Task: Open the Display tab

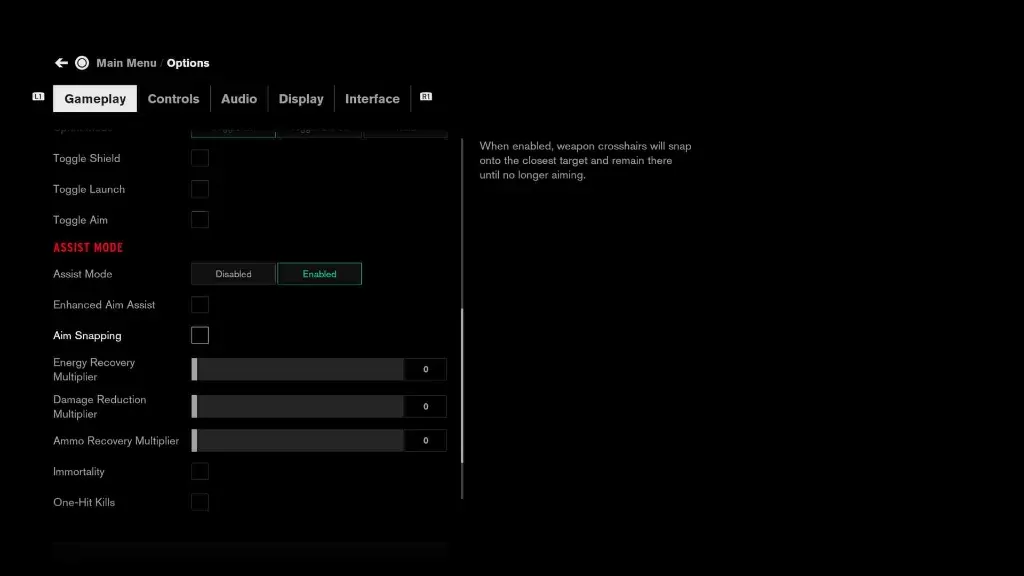Action: pyautogui.click(x=301, y=99)
